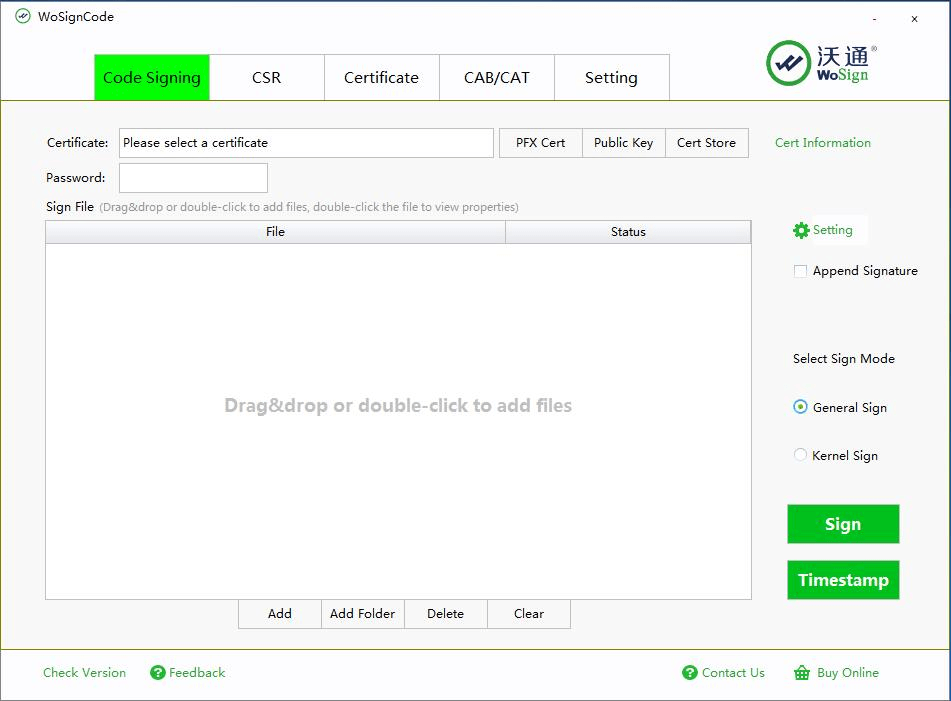Click the gear icon next to Setting
The image size is (951, 701).
[x=801, y=230]
